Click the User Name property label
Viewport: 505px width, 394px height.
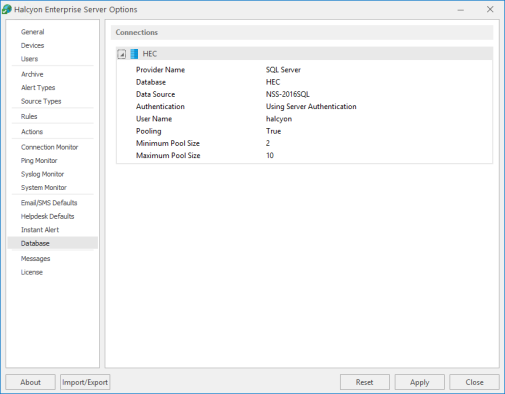pos(154,119)
